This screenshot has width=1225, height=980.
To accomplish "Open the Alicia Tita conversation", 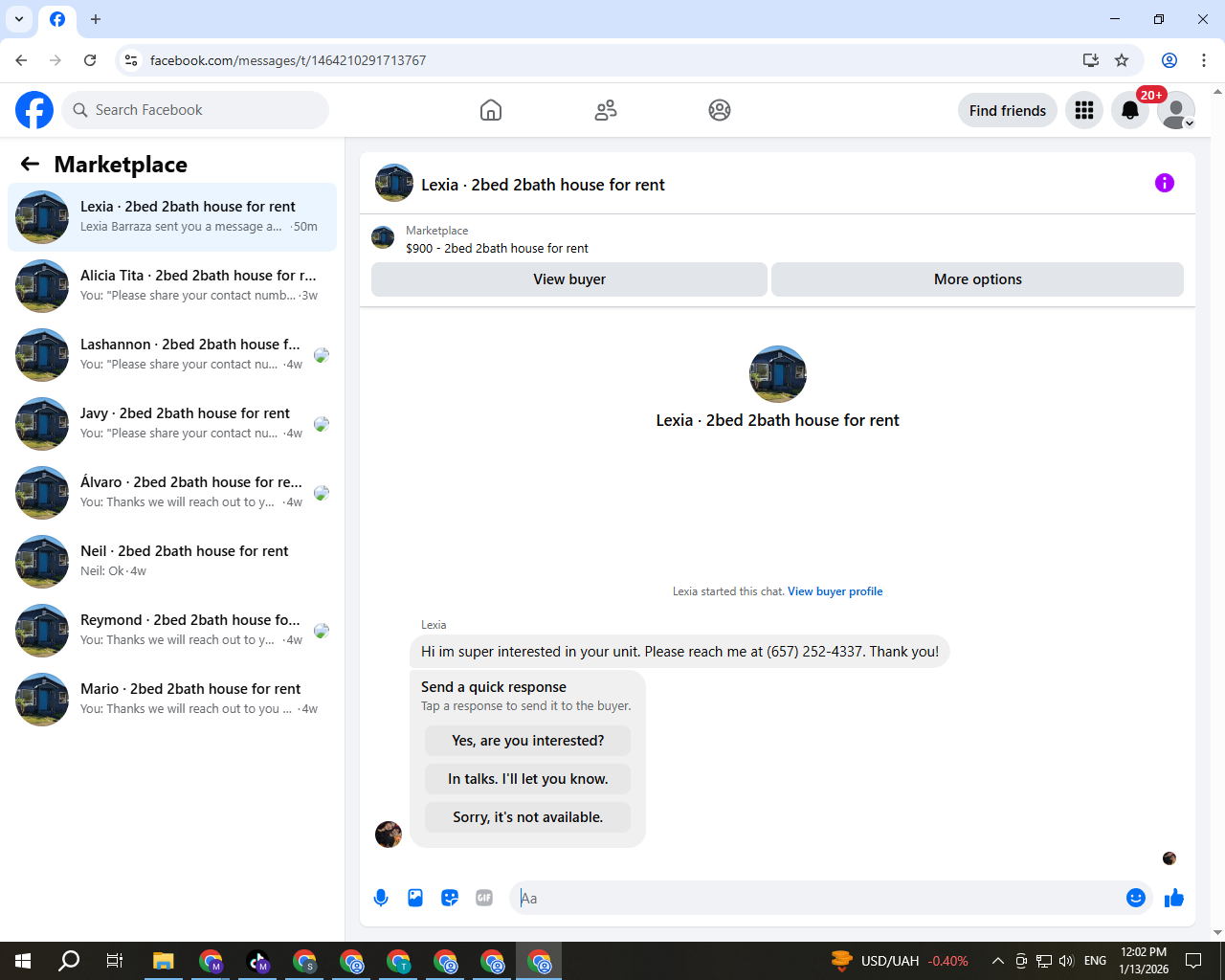I will pos(172,286).
